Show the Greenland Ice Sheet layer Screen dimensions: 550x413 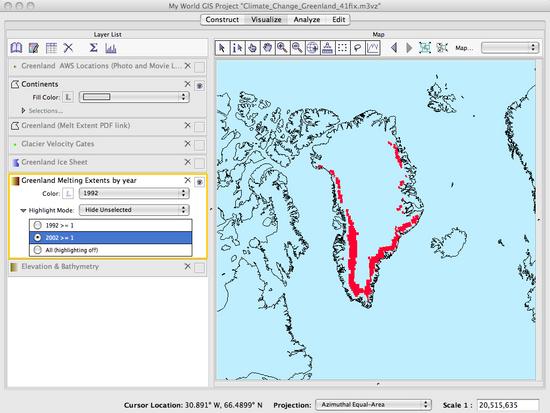[x=200, y=163]
